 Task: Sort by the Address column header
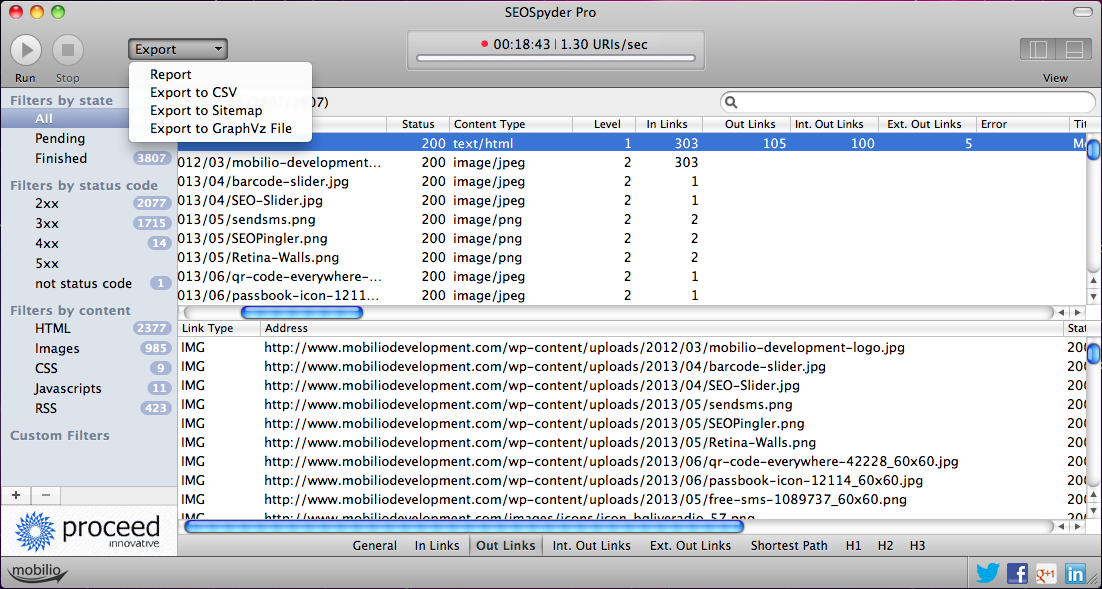(x=663, y=328)
